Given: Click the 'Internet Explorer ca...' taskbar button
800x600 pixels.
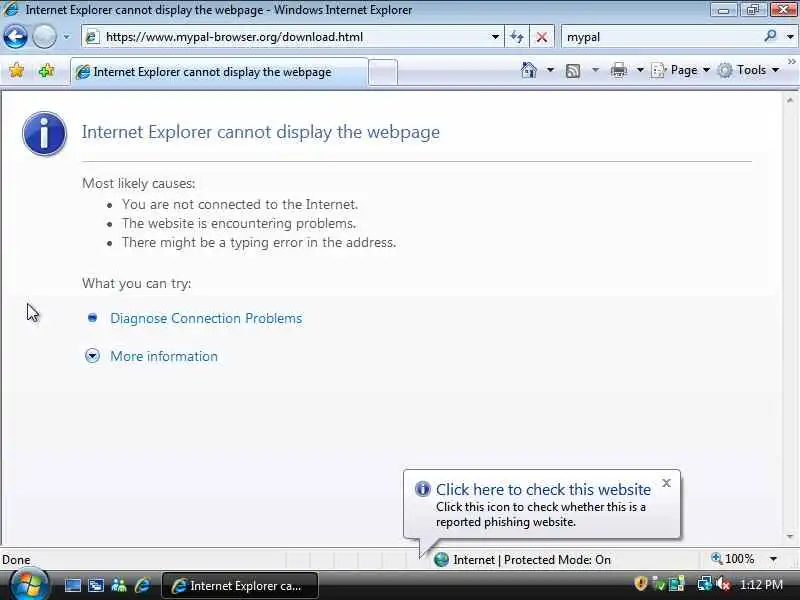Looking at the screenshot, I should [x=240, y=586].
